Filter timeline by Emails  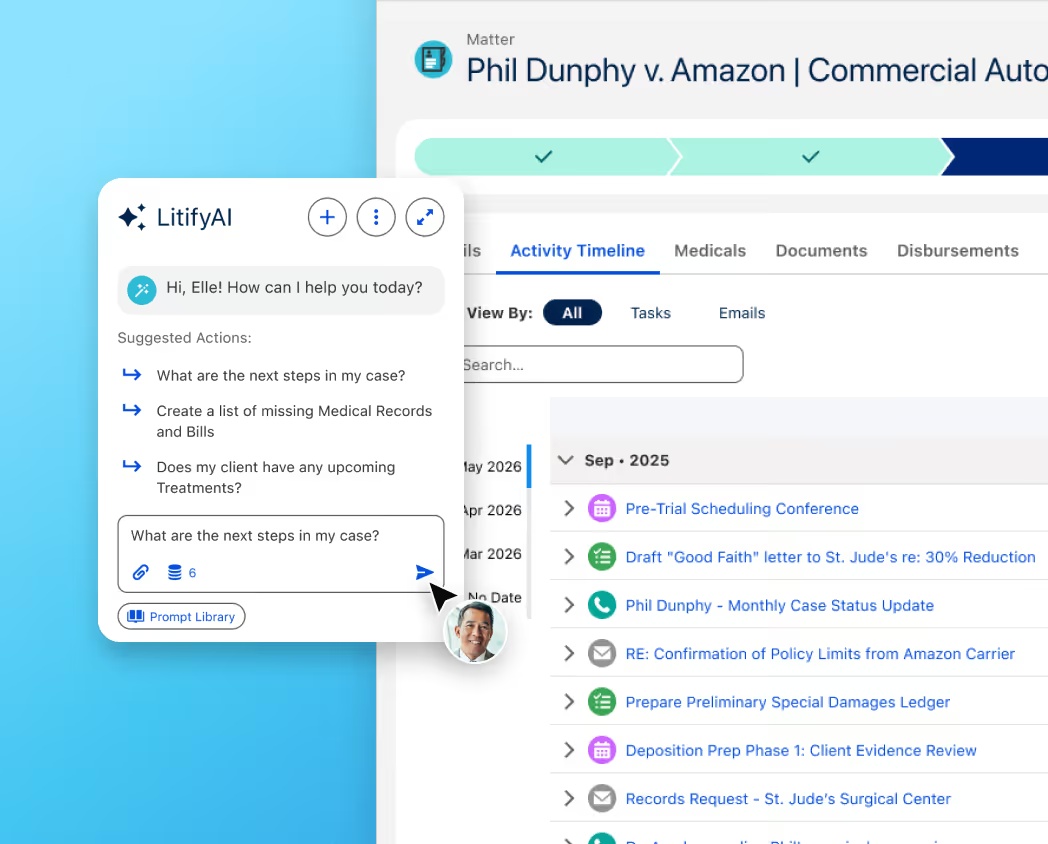click(x=742, y=313)
